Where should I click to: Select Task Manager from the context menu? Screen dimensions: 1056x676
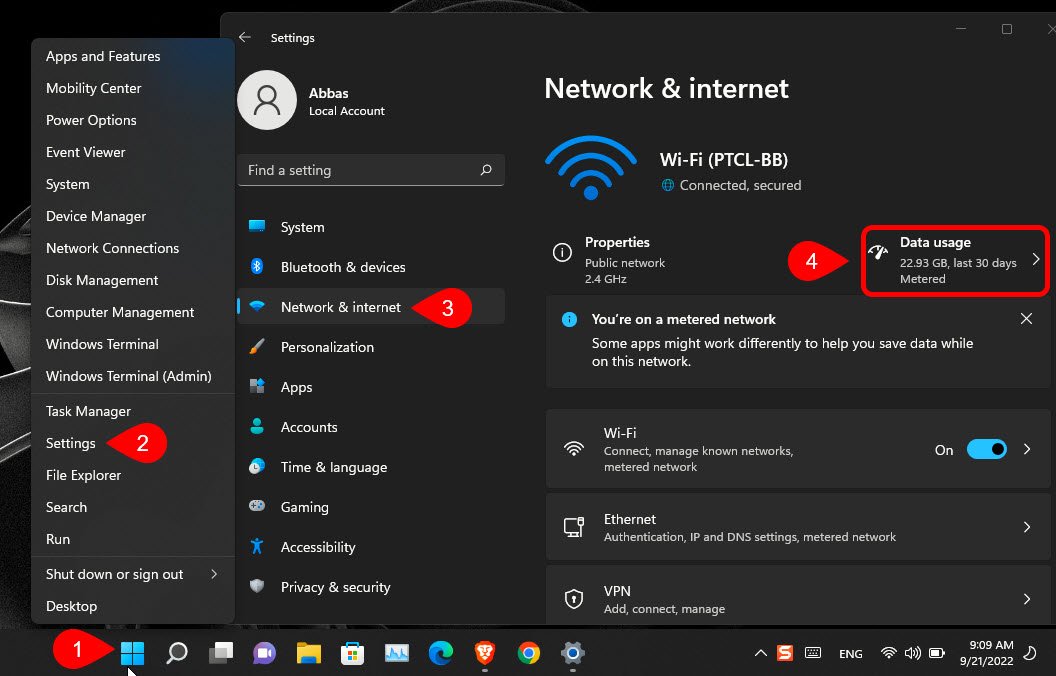click(x=88, y=411)
